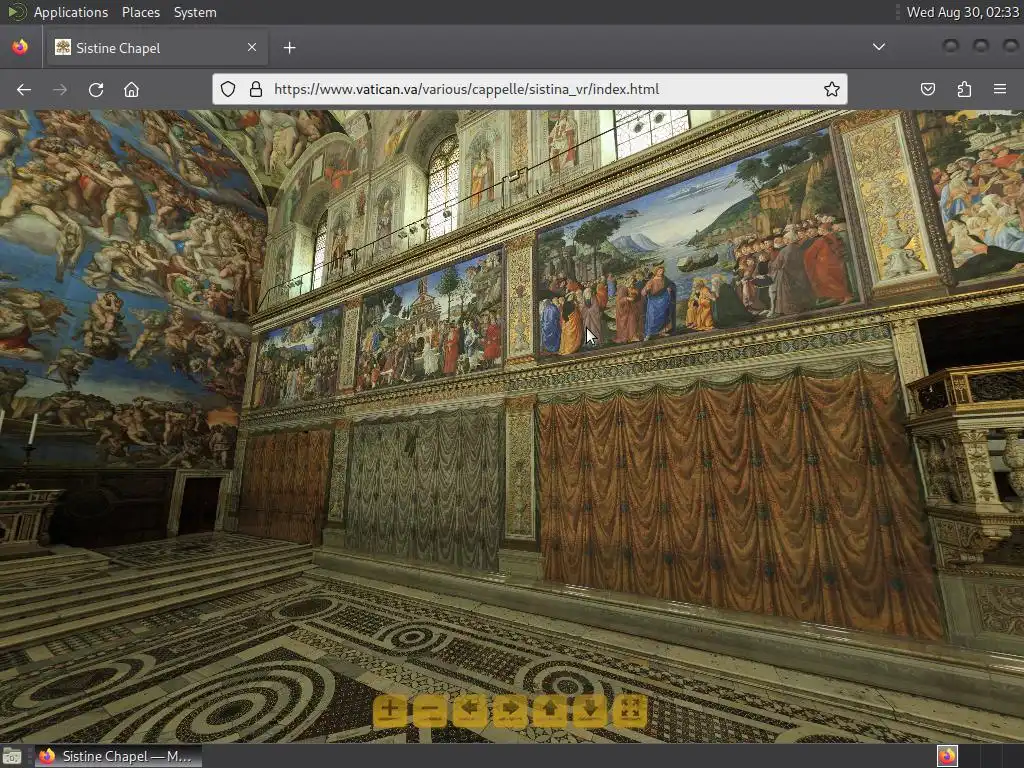Close the Sistine Chapel tab
1024x768 pixels.
(x=252, y=47)
